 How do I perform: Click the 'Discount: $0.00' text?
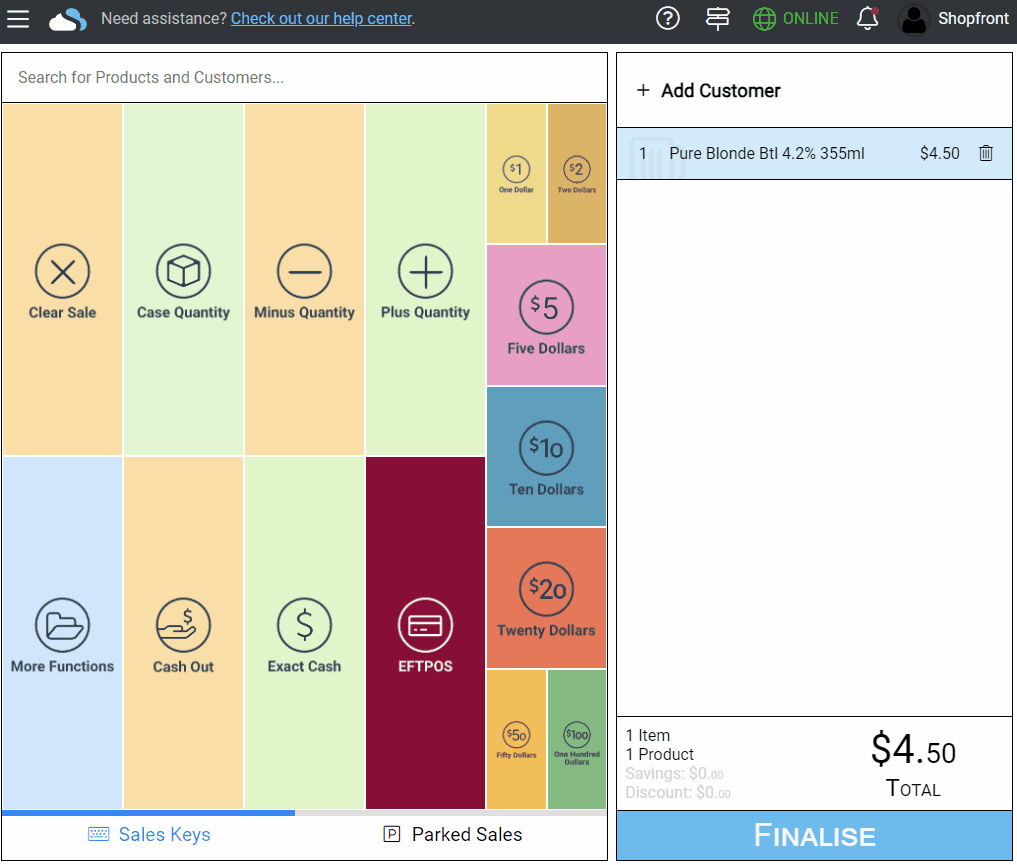tap(678, 792)
